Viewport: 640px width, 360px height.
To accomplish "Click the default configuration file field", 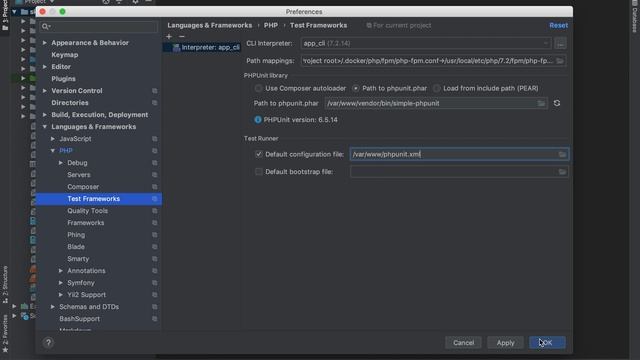I will point(459,154).
